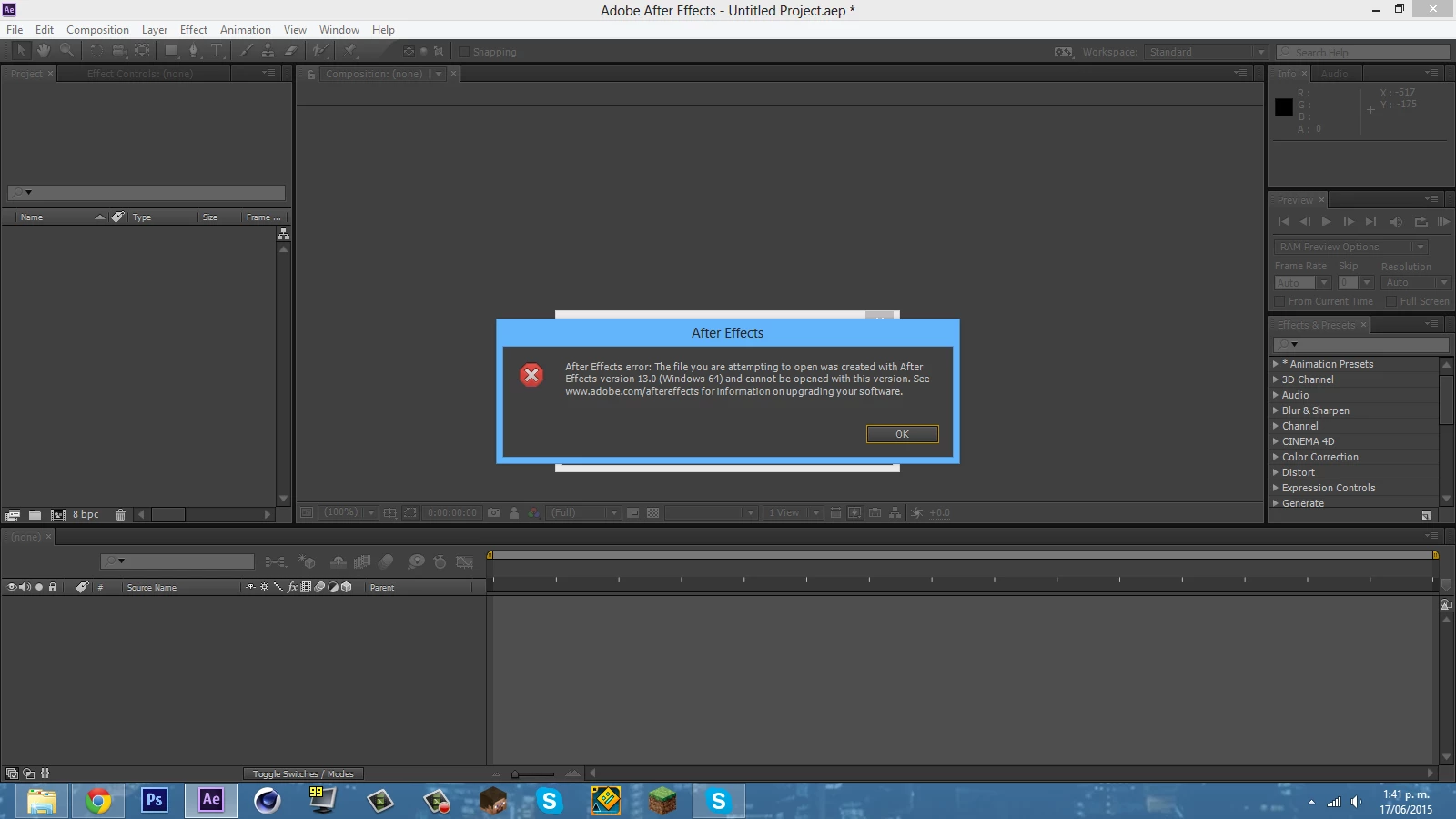Select the Clone Stamp tool
This screenshot has height=819, width=1456.
click(x=268, y=51)
